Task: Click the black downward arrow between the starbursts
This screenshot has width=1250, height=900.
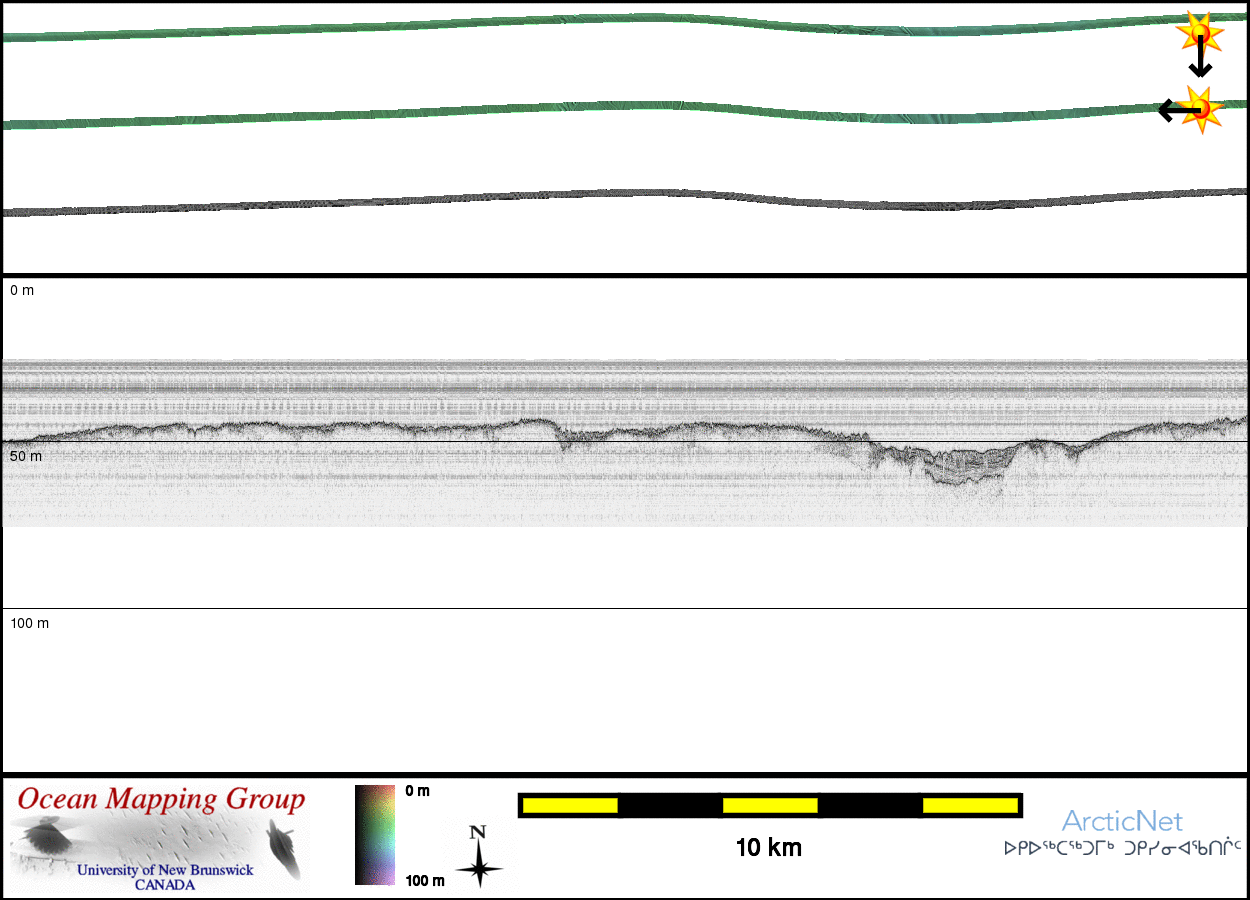Action: click(1200, 61)
